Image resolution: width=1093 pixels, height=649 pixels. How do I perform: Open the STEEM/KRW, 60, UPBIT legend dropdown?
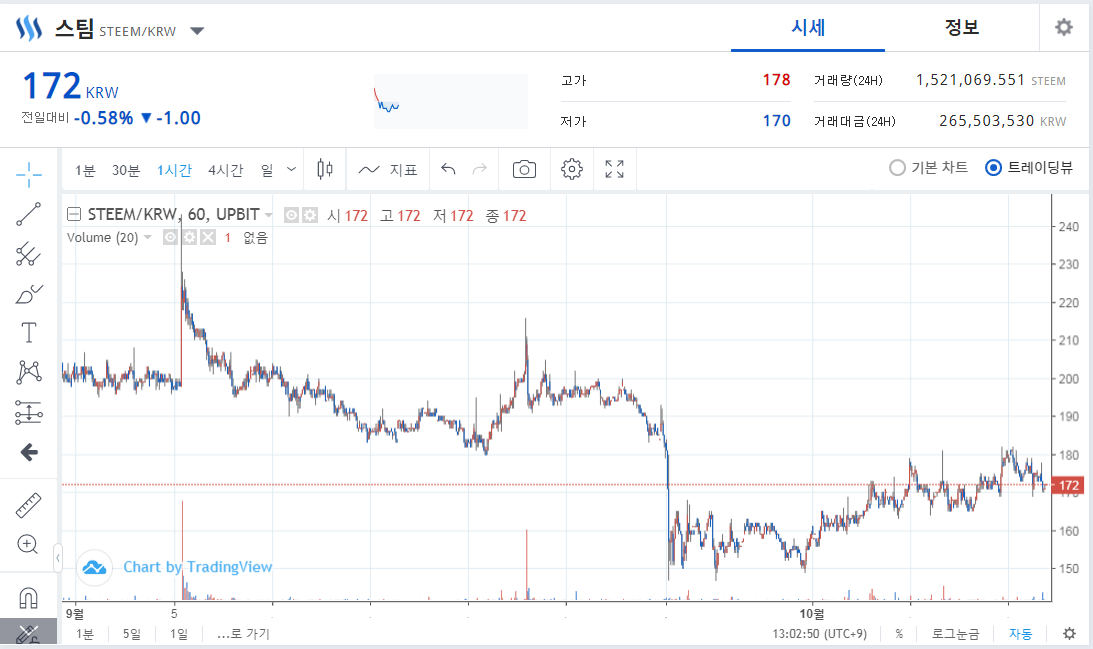click(268, 215)
